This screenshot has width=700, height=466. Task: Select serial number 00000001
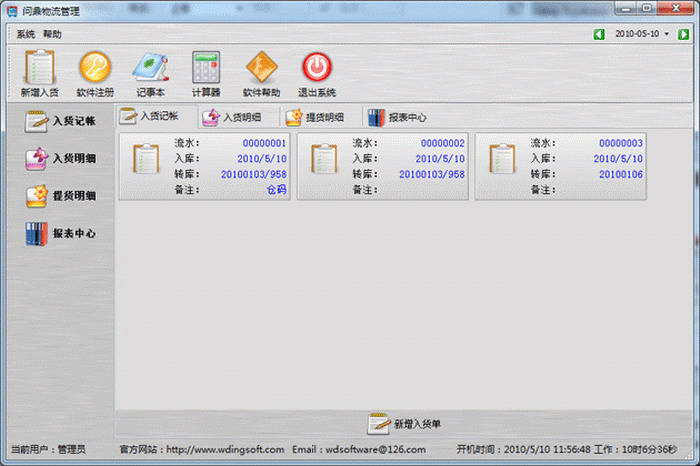pos(264,143)
